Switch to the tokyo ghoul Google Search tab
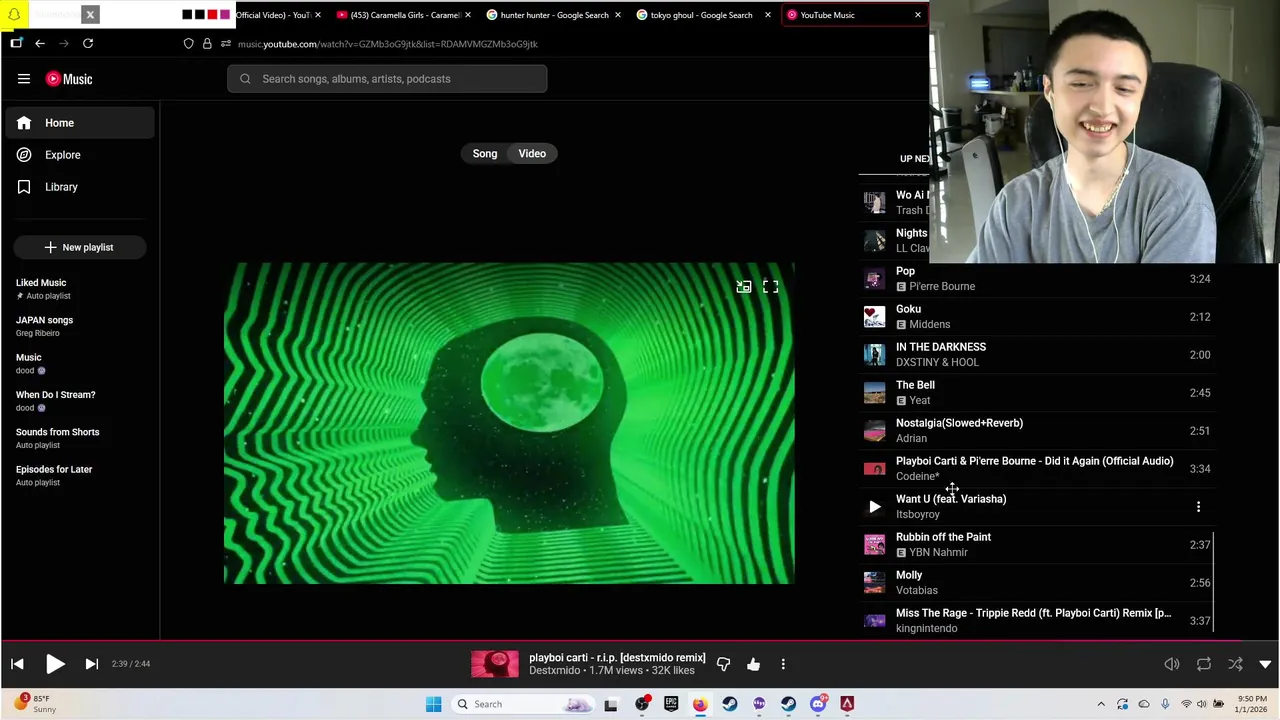 point(701,15)
